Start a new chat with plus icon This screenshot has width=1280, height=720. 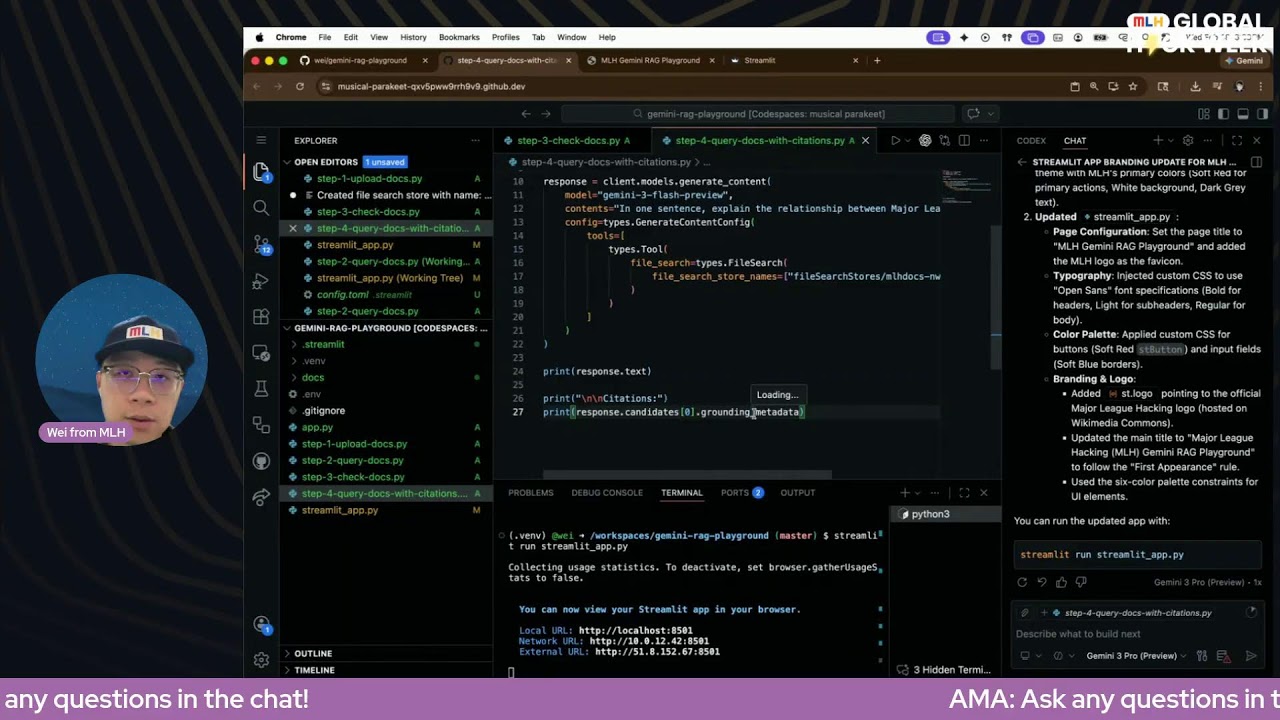pyautogui.click(x=1158, y=140)
